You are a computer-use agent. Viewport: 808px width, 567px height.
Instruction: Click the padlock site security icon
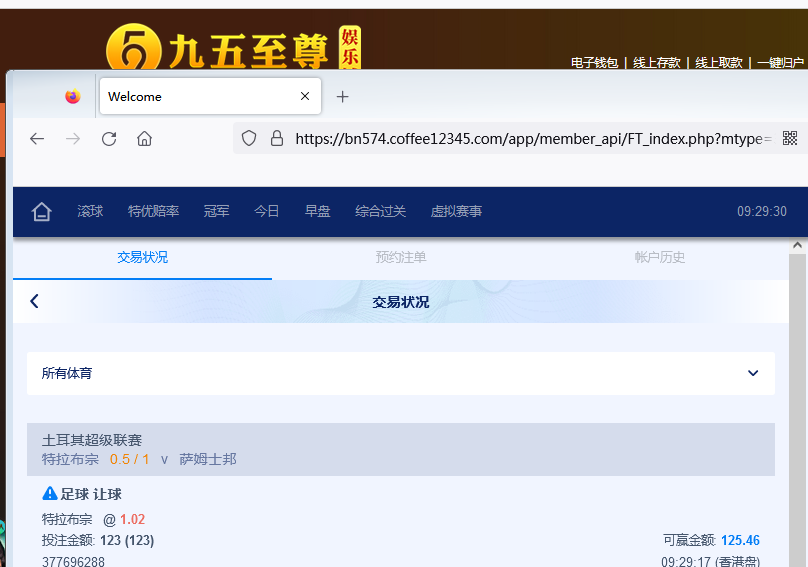click(277, 139)
